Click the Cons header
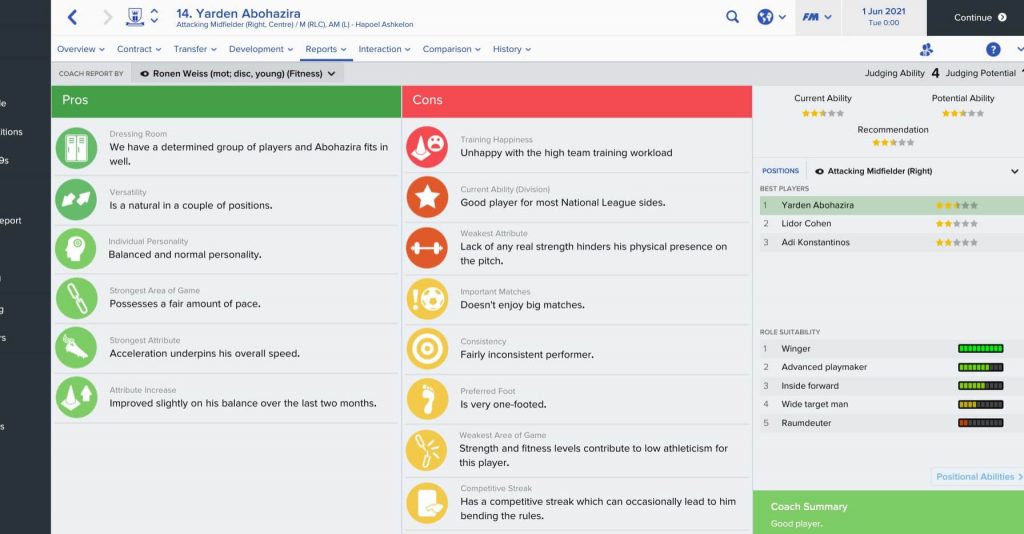This screenshot has height=534, width=1024. [577, 101]
